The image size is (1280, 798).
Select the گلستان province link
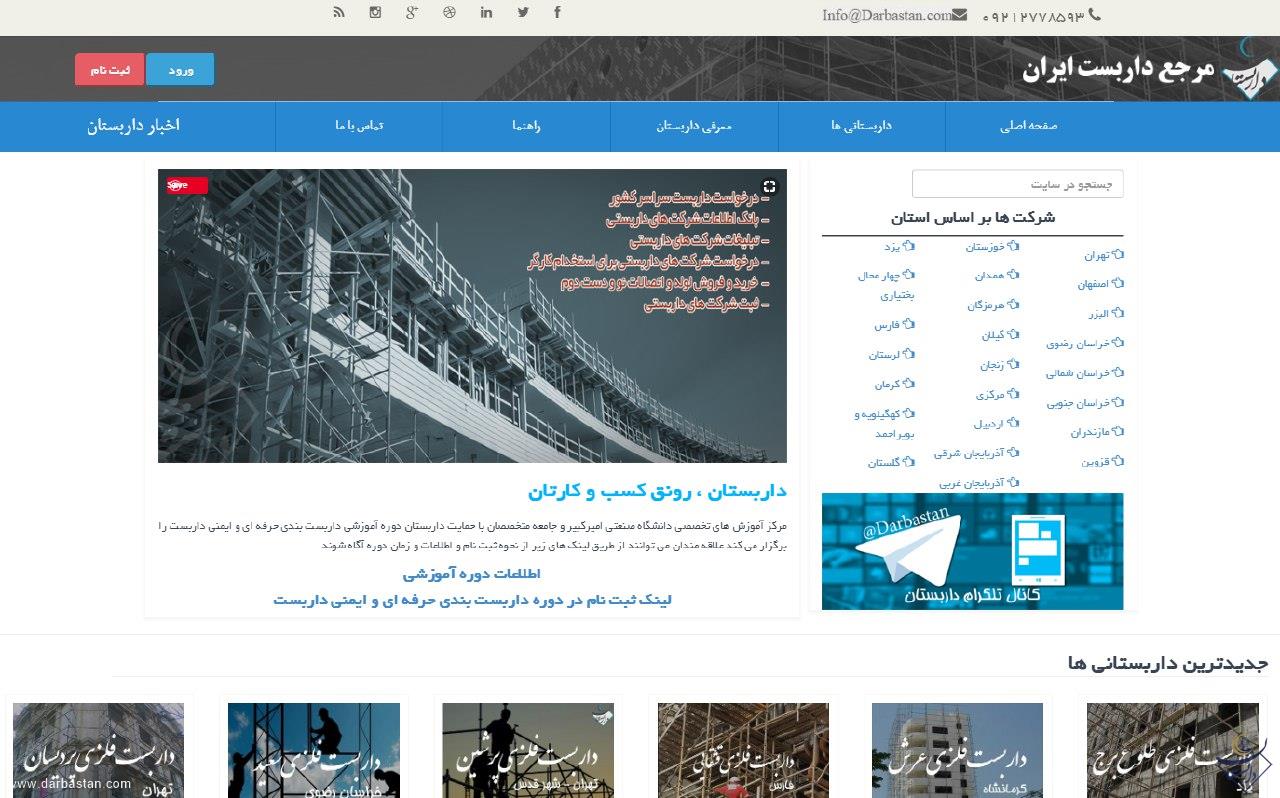(x=891, y=462)
